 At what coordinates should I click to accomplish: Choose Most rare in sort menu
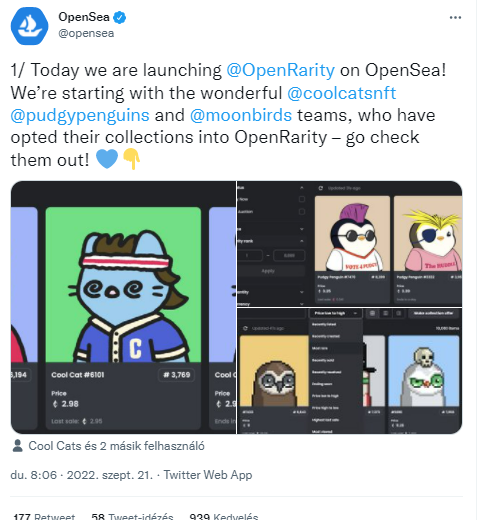[x=335, y=348]
